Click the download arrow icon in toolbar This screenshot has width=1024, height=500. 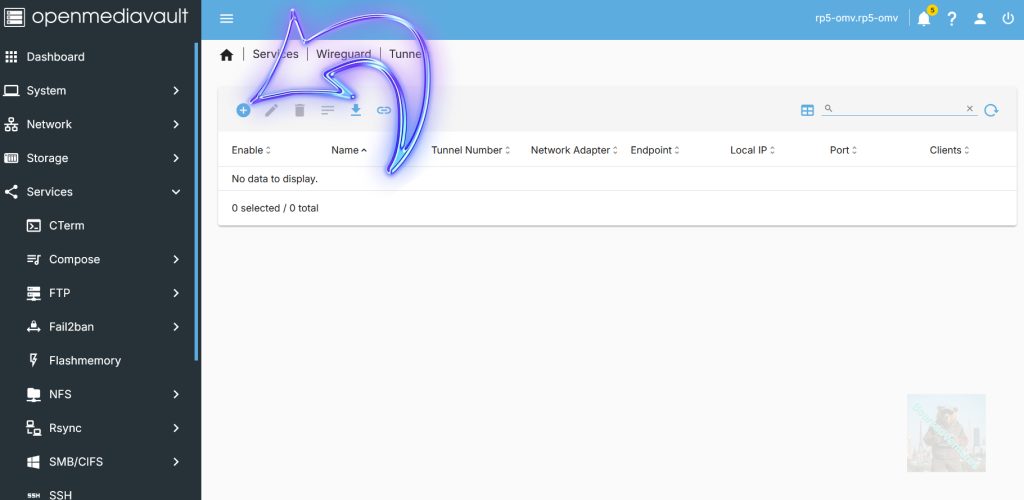pyautogui.click(x=355, y=110)
